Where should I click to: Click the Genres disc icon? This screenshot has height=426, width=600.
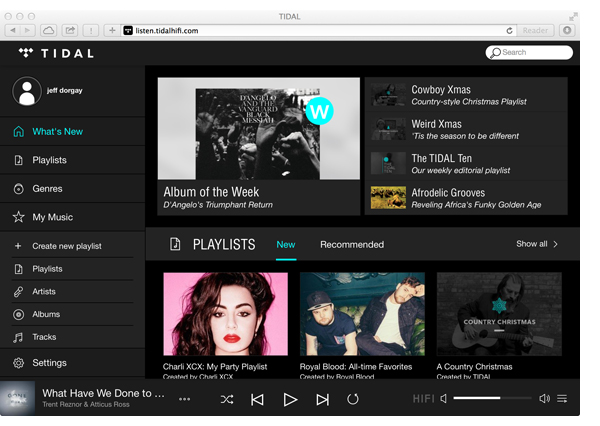18,188
